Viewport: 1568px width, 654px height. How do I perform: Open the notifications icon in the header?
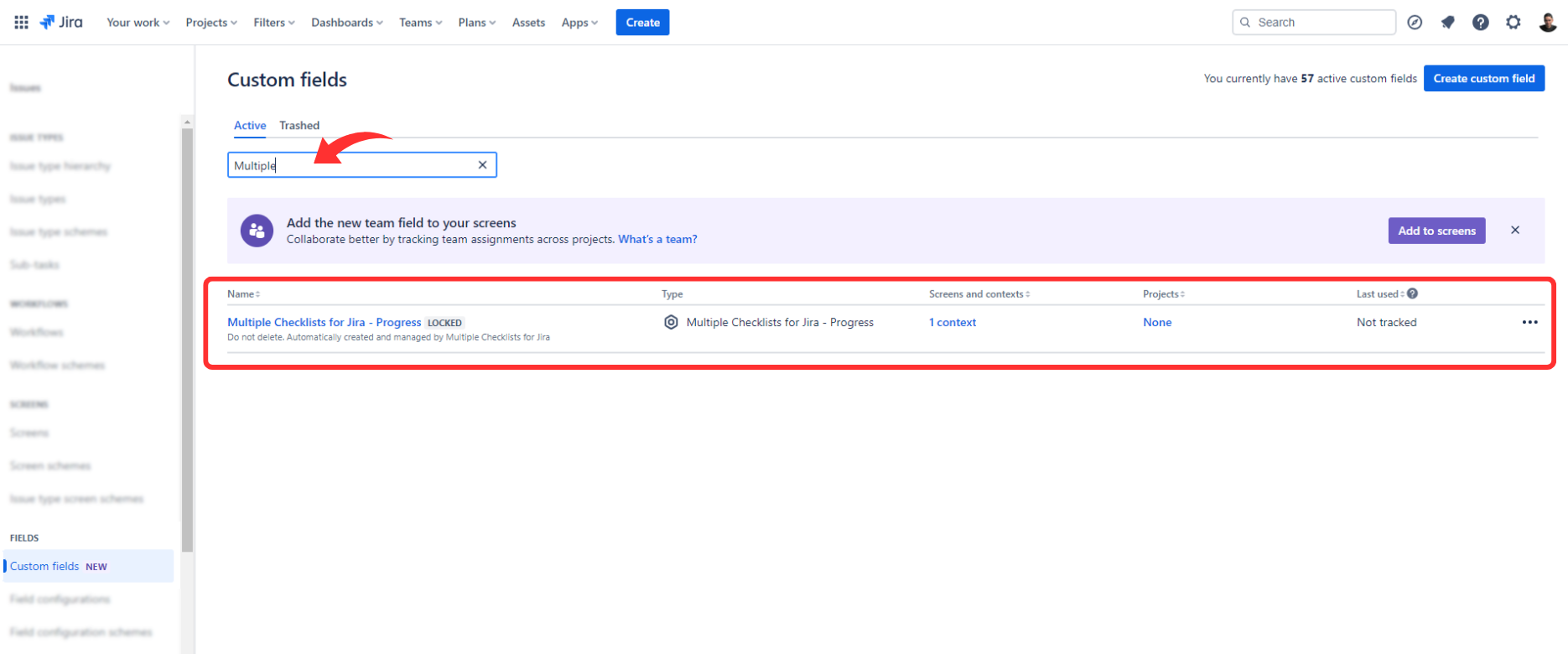pyautogui.click(x=1447, y=23)
